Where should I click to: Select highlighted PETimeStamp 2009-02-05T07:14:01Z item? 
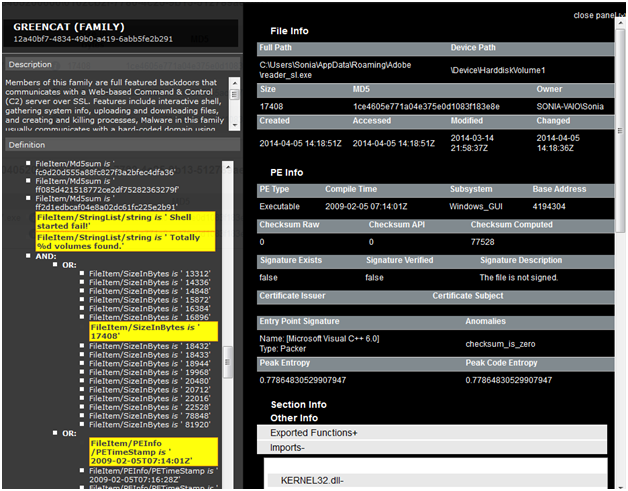click(x=136, y=449)
